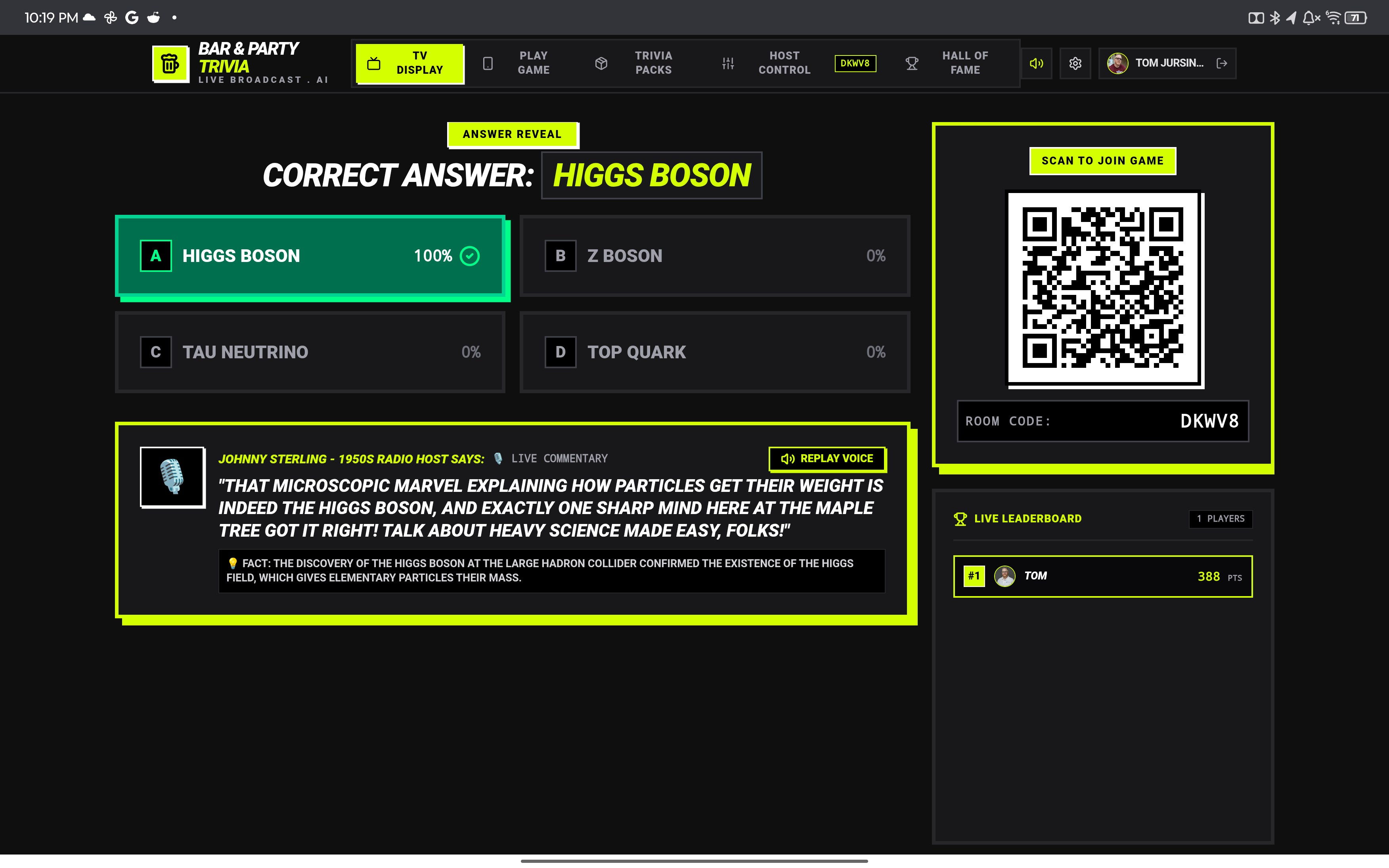
Task: Click the battery indicator in status bar
Action: 1356,18
